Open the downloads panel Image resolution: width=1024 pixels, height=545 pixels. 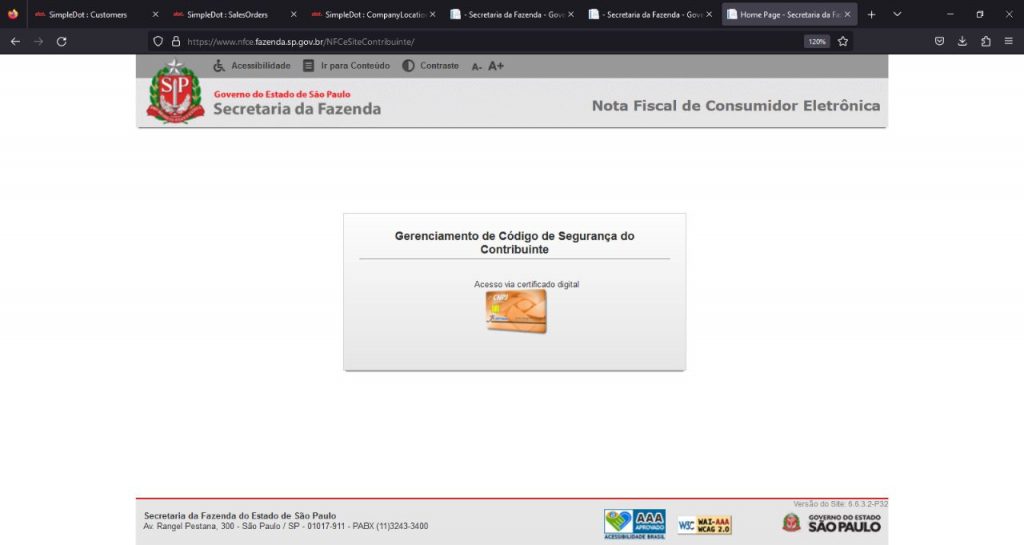pyautogui.click(x=962, y=41)
